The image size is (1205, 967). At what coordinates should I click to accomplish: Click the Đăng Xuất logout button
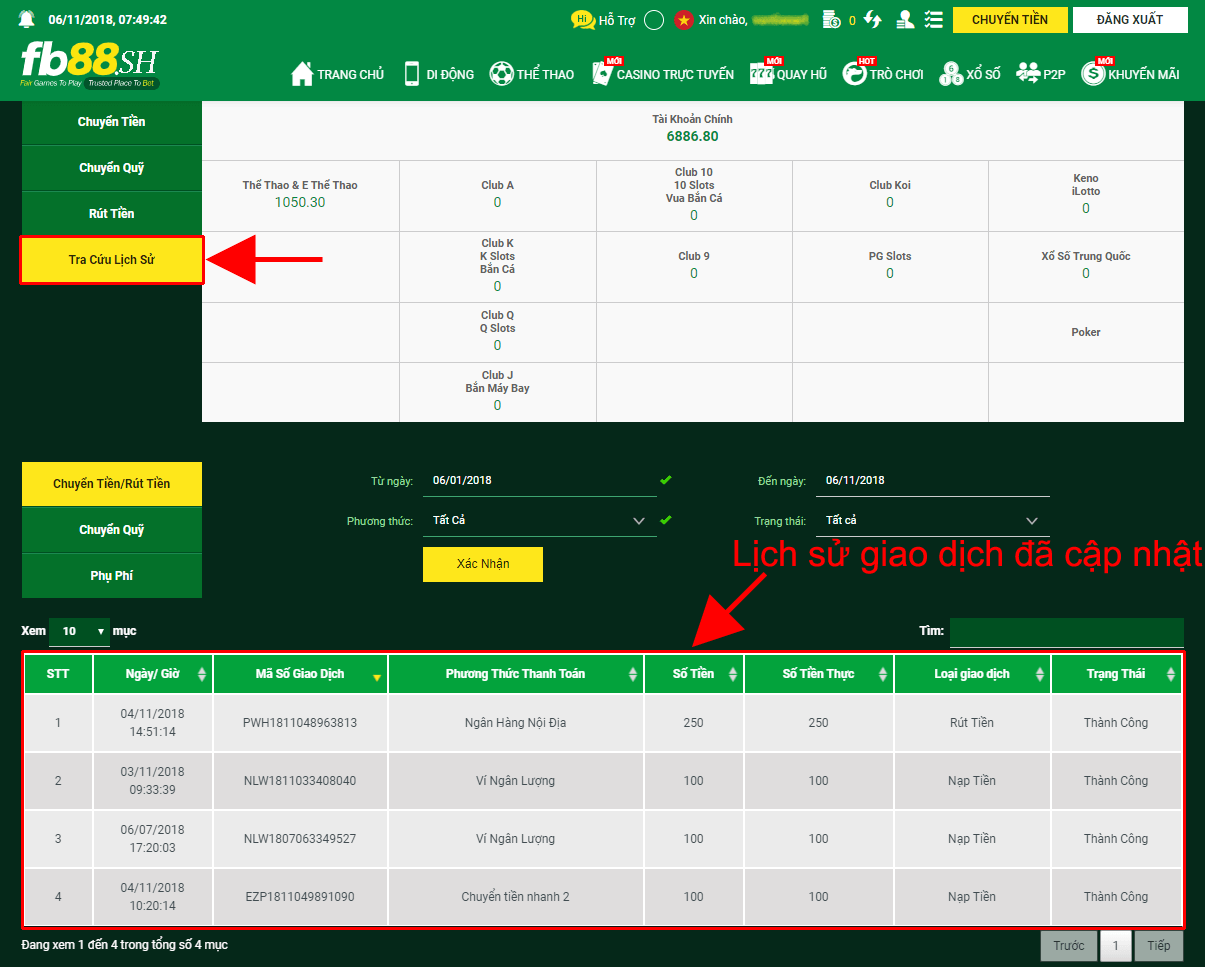click(x=1129, y=20)
